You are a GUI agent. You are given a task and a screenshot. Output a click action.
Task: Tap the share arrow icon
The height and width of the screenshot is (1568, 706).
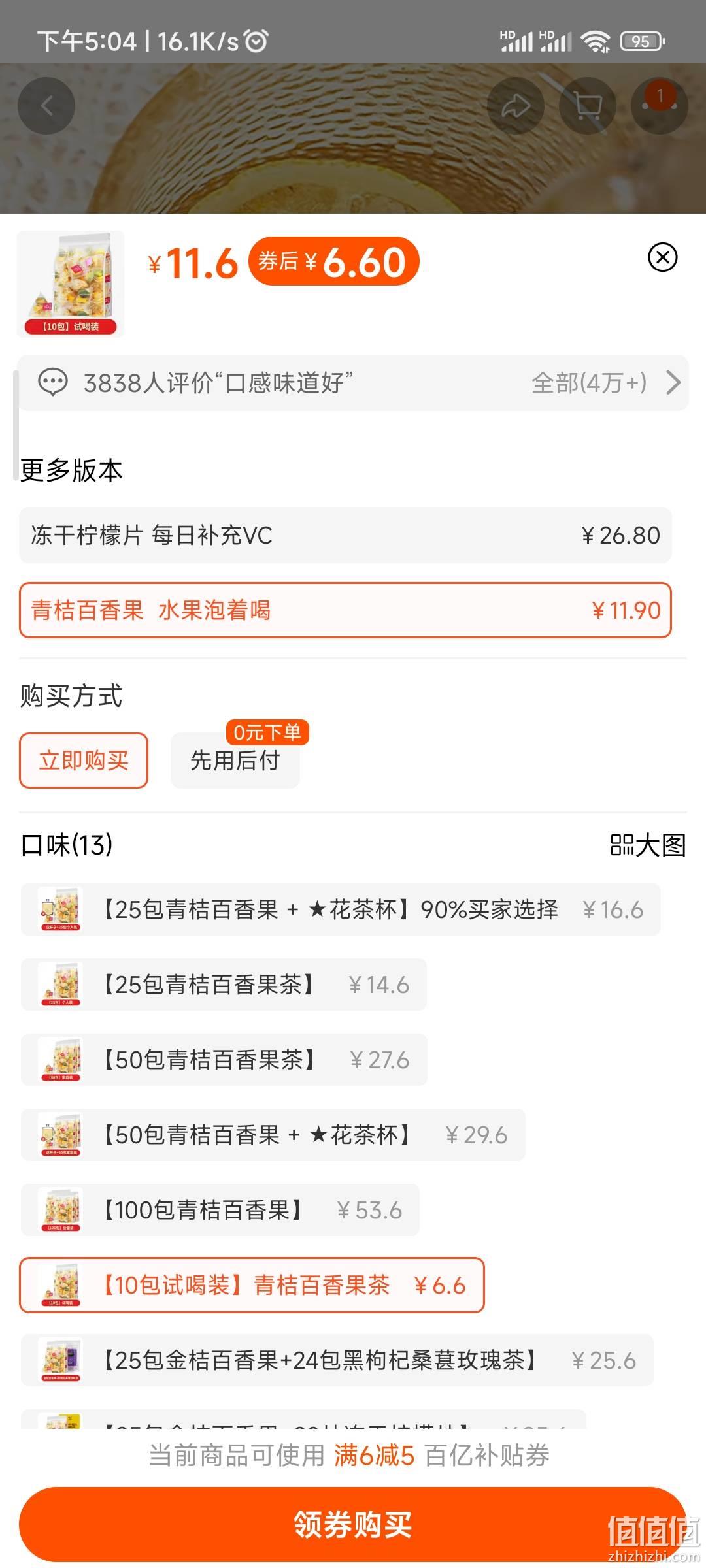point(516,106)
